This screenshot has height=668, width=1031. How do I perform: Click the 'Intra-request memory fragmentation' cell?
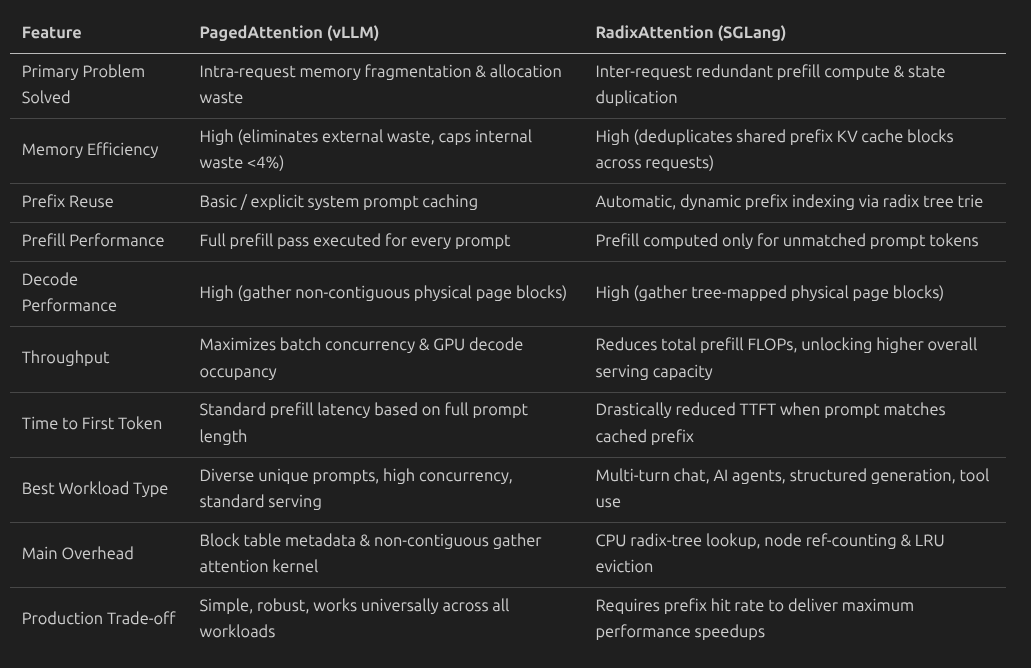380,84
